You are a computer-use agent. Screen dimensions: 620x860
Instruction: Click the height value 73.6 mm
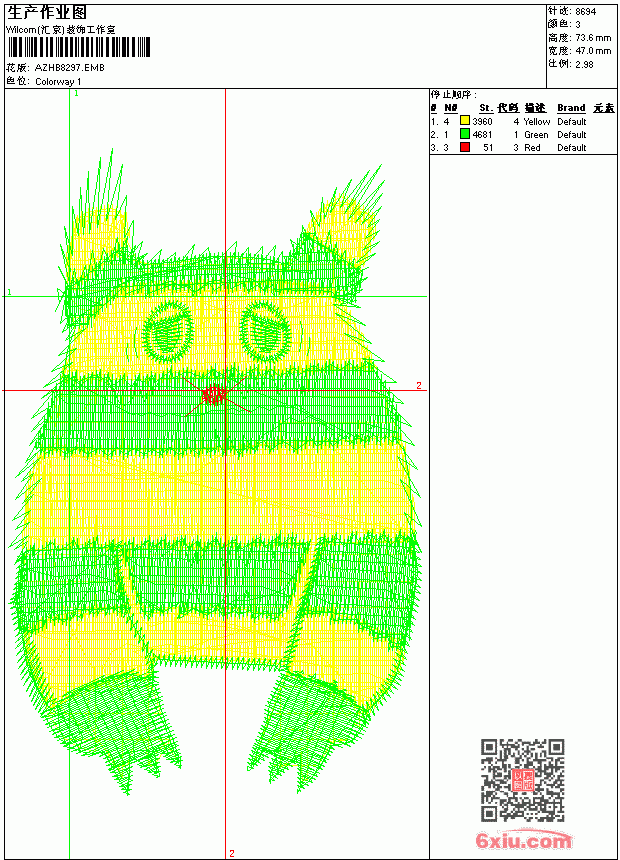coord(593,38)
